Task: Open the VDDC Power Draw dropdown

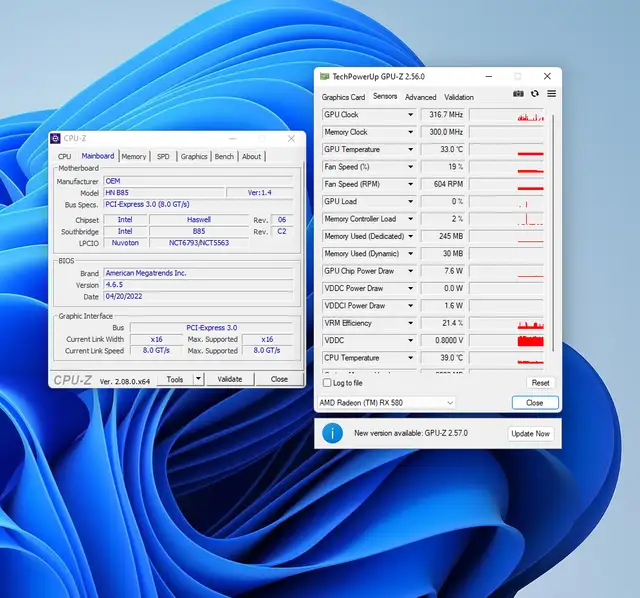Action: (x=411, y=288)
